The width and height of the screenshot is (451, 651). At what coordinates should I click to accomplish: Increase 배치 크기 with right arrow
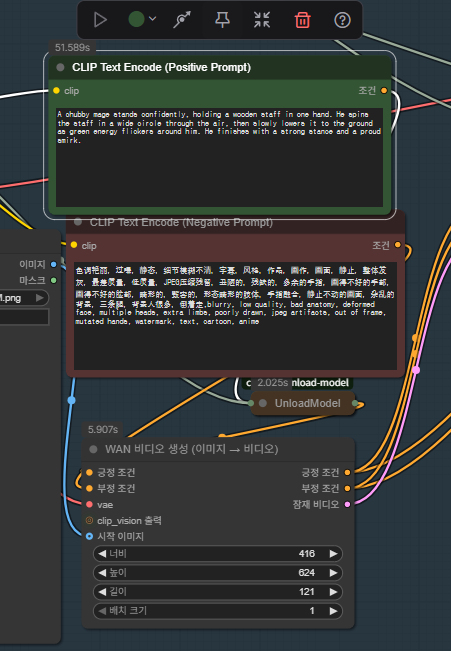(x=333, y=611)
